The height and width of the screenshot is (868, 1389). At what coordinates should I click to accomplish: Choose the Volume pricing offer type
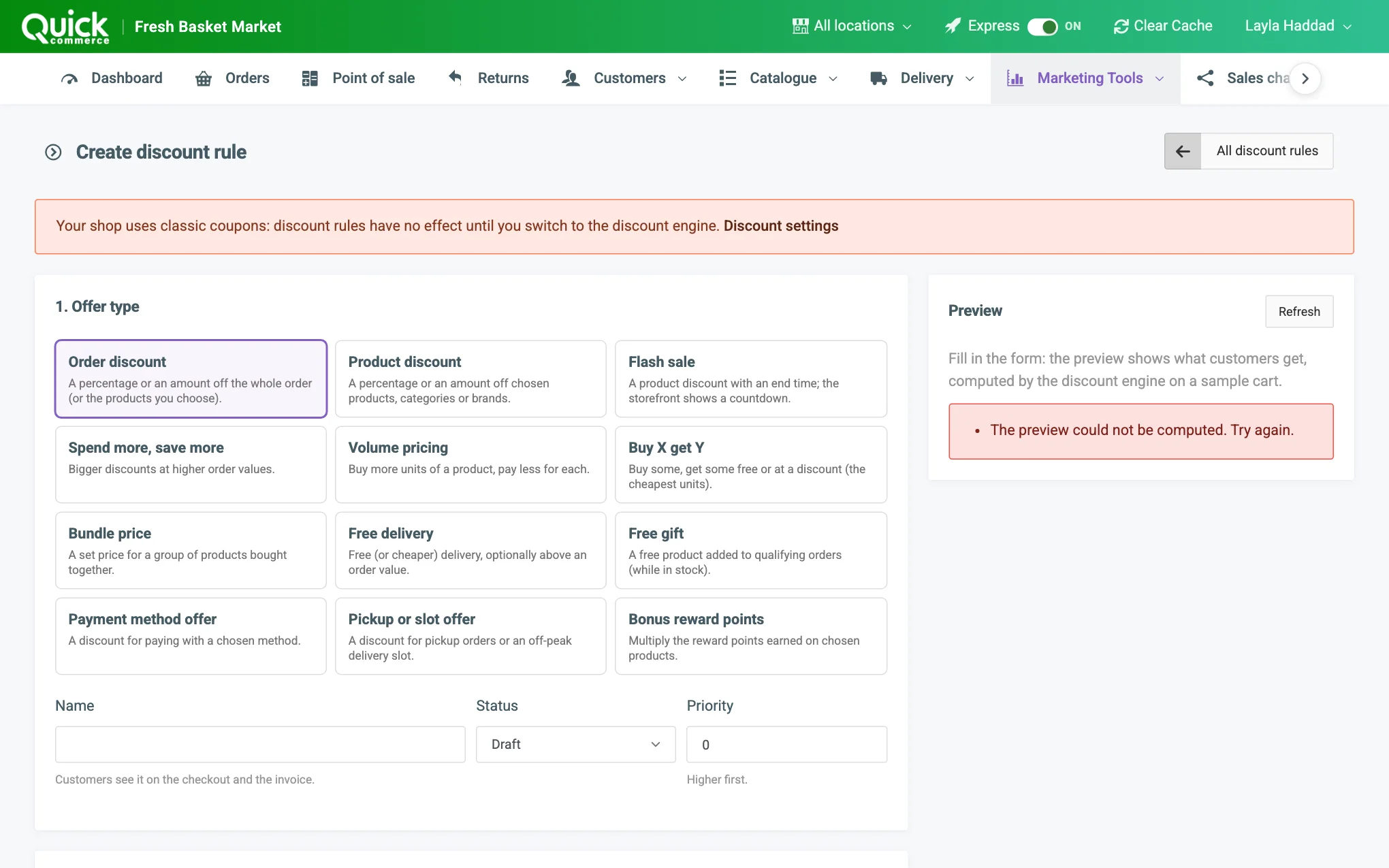pos(470,464)
